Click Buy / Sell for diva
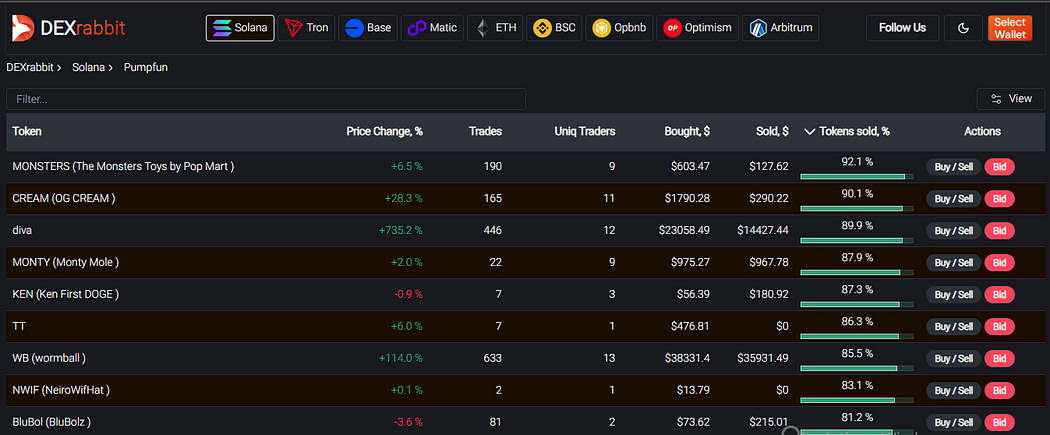The image size is (1050, 435). click(954, 231)
